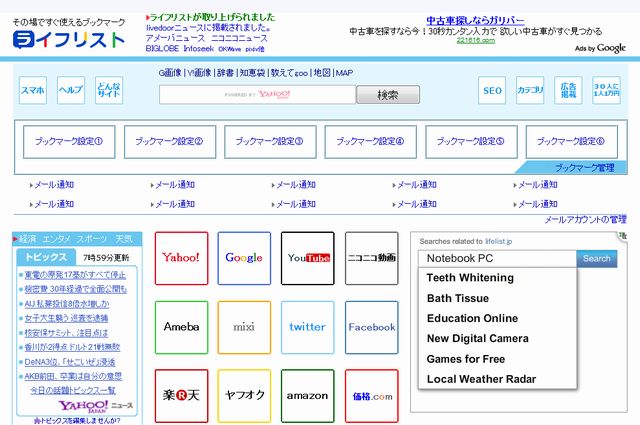Screen dimensions: 640x425
Task: Choose Bath Tissue suggestion
Action: (458, 298)
